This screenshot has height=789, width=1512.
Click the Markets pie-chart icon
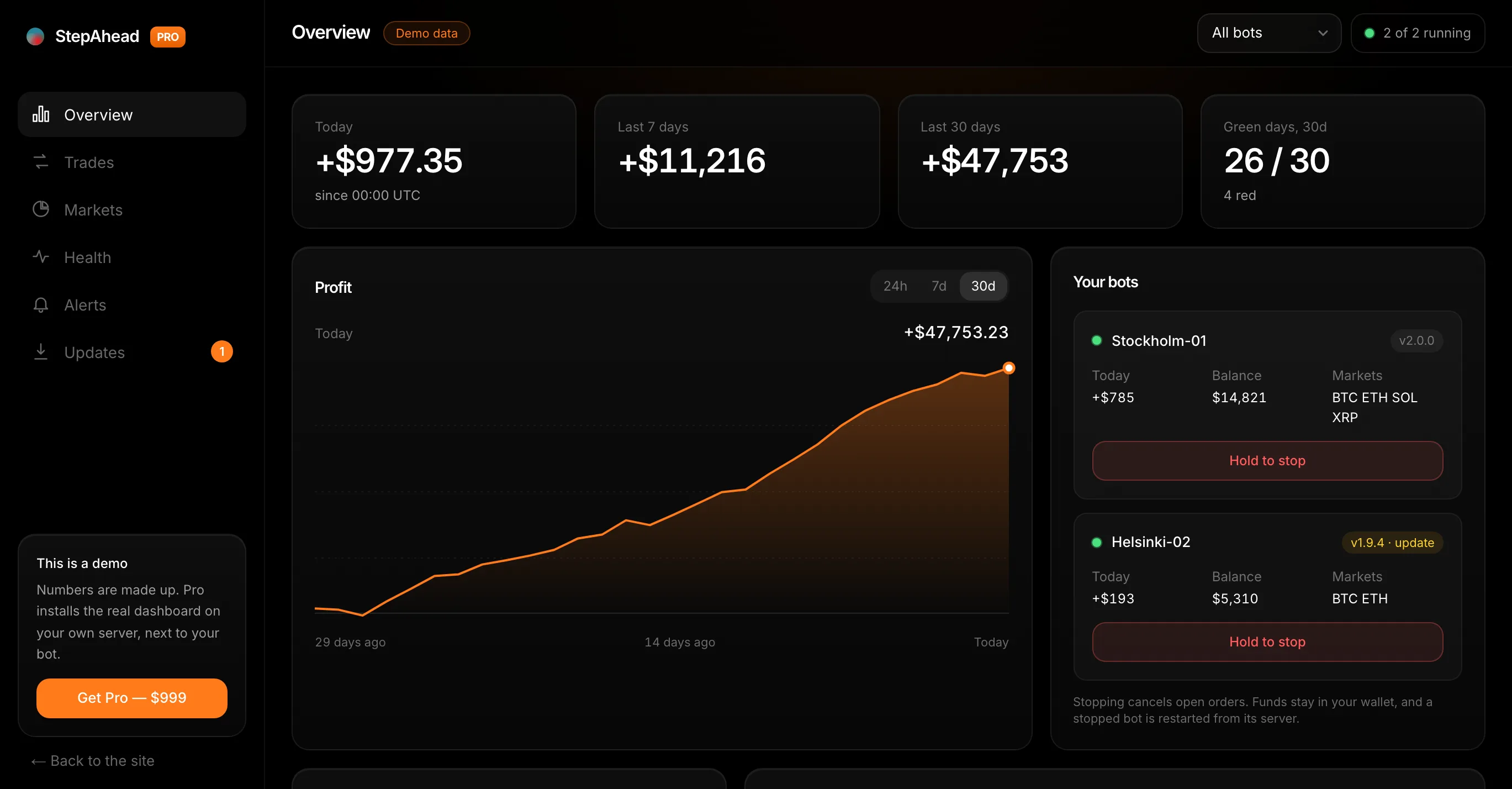[x=40, y=209]
